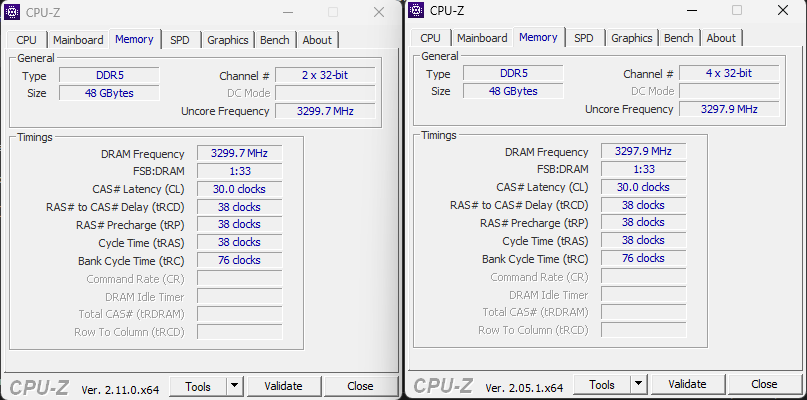Open the Graphics tab in the left window
Viewport: 807px width, 400px height.
click(227, 40)
